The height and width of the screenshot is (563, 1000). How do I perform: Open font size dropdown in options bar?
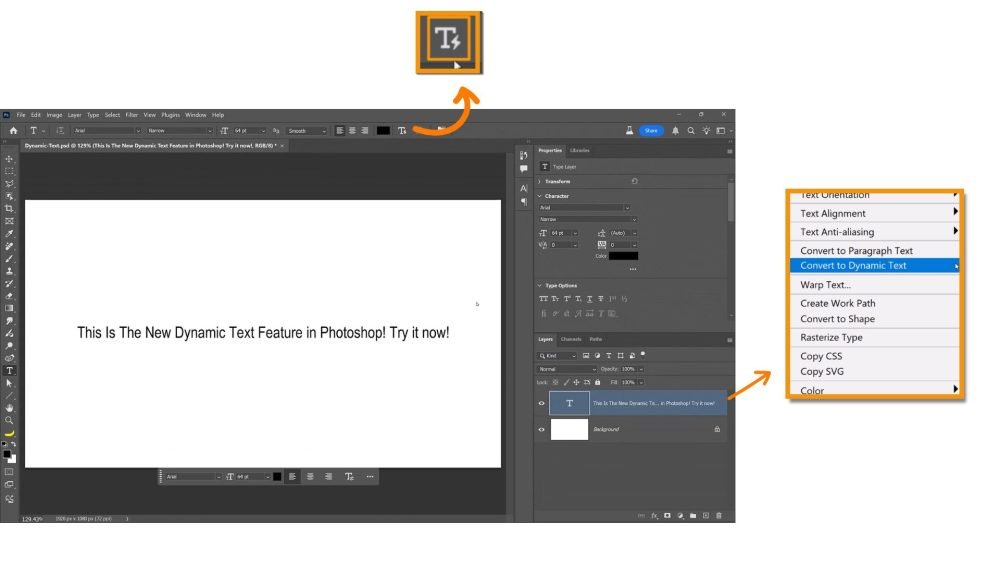click(x=249, y=131)
